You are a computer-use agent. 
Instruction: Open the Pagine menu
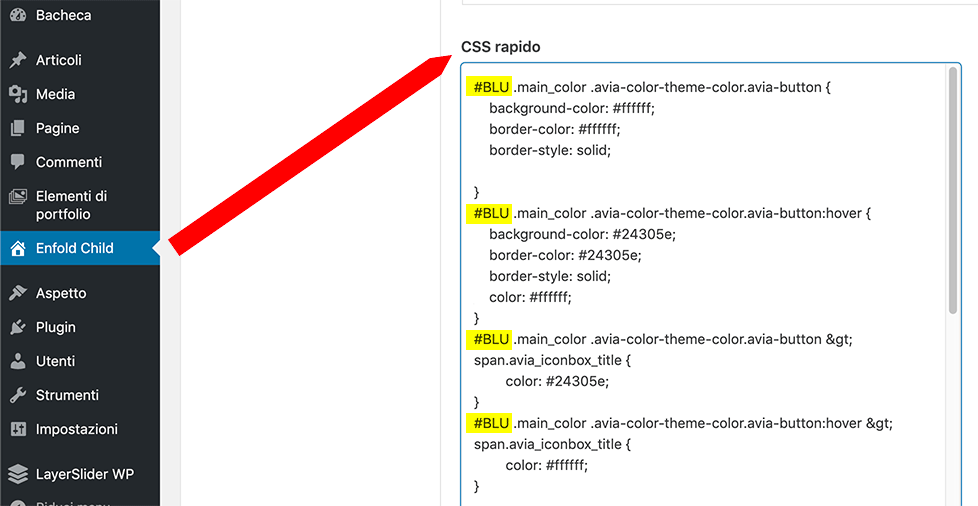coord(80,128)
